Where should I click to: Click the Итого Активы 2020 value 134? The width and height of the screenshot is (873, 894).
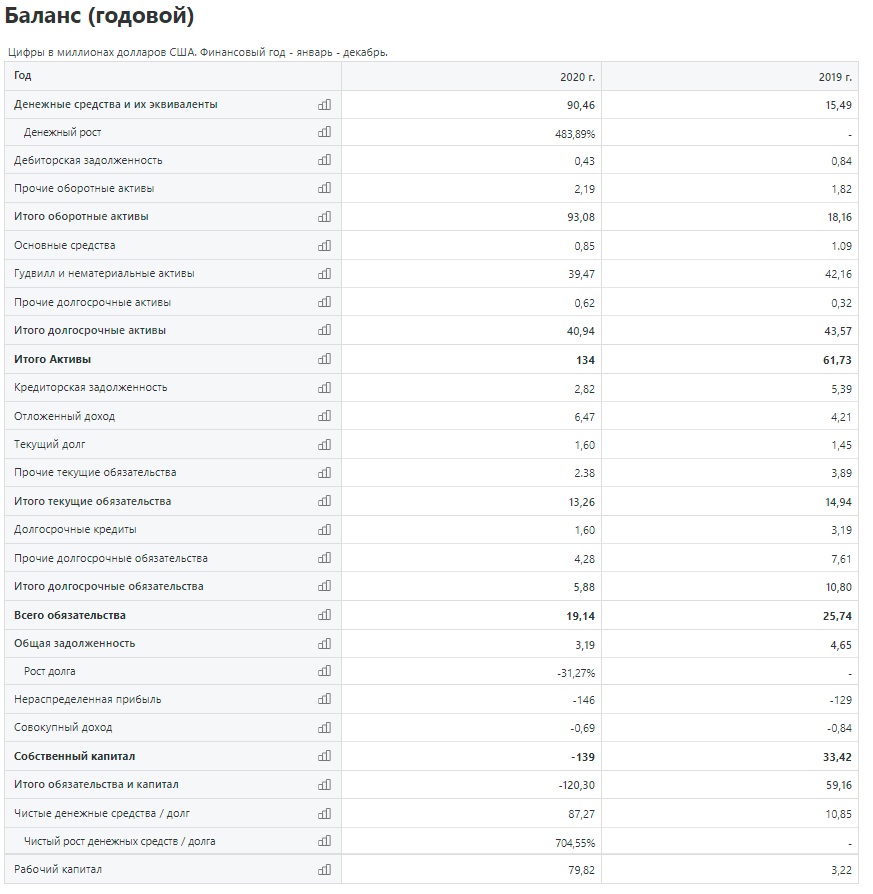point(585,360)
